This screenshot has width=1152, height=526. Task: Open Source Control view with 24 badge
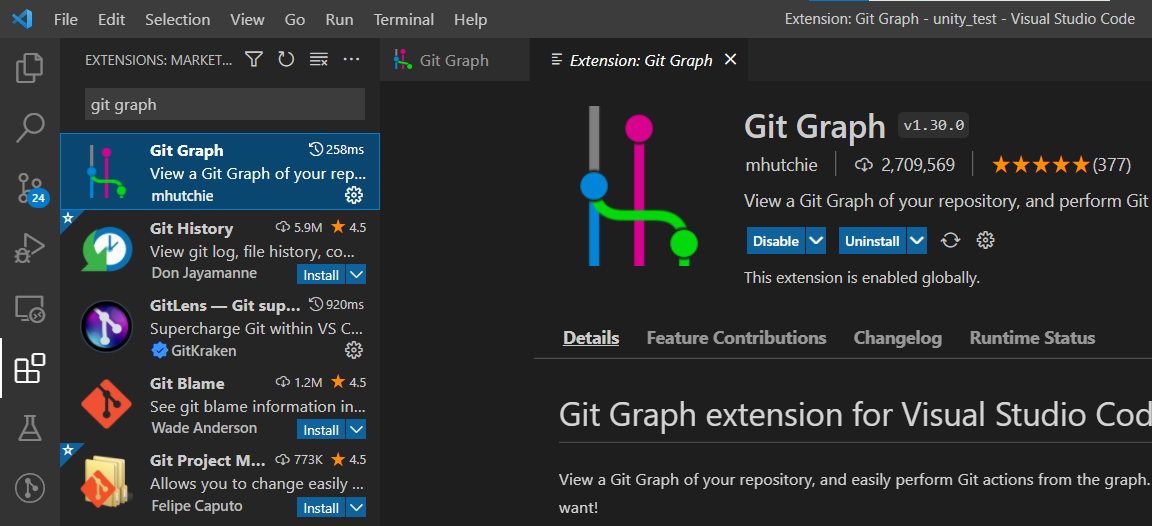(x=30, y=189)
